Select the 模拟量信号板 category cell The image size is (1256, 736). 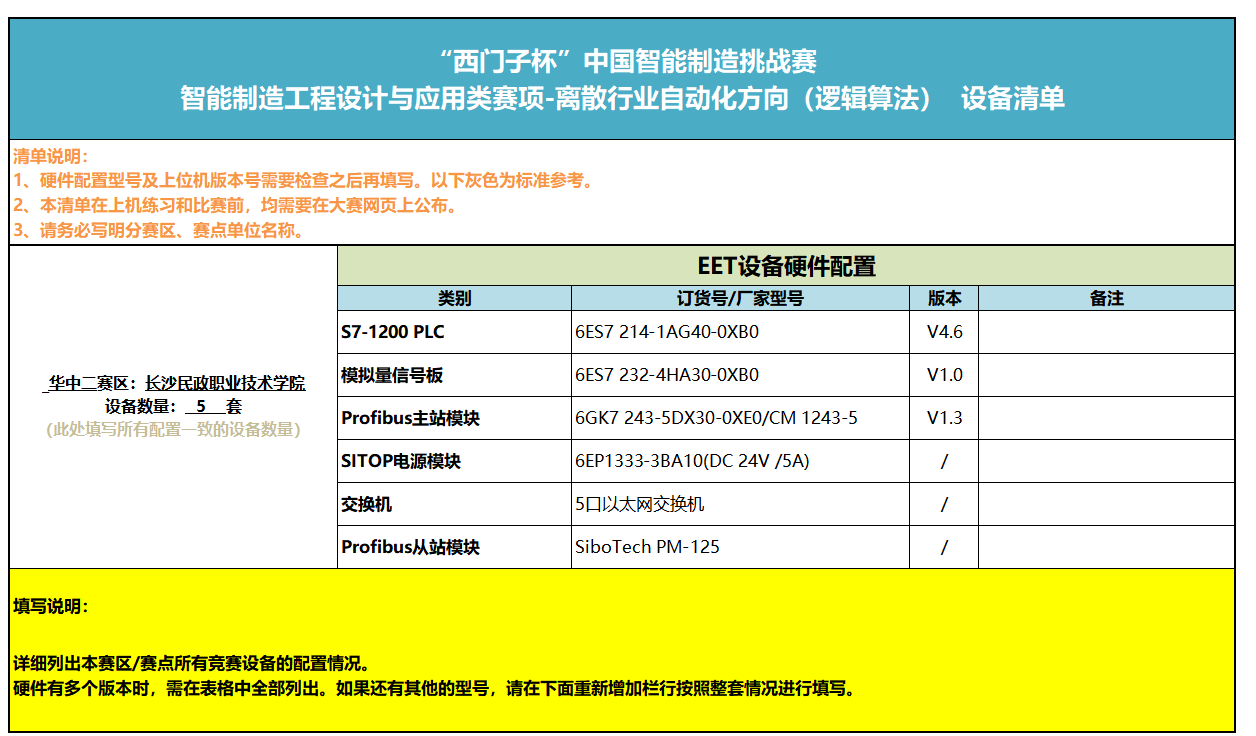pyautogui.click(x=454, y=375)
